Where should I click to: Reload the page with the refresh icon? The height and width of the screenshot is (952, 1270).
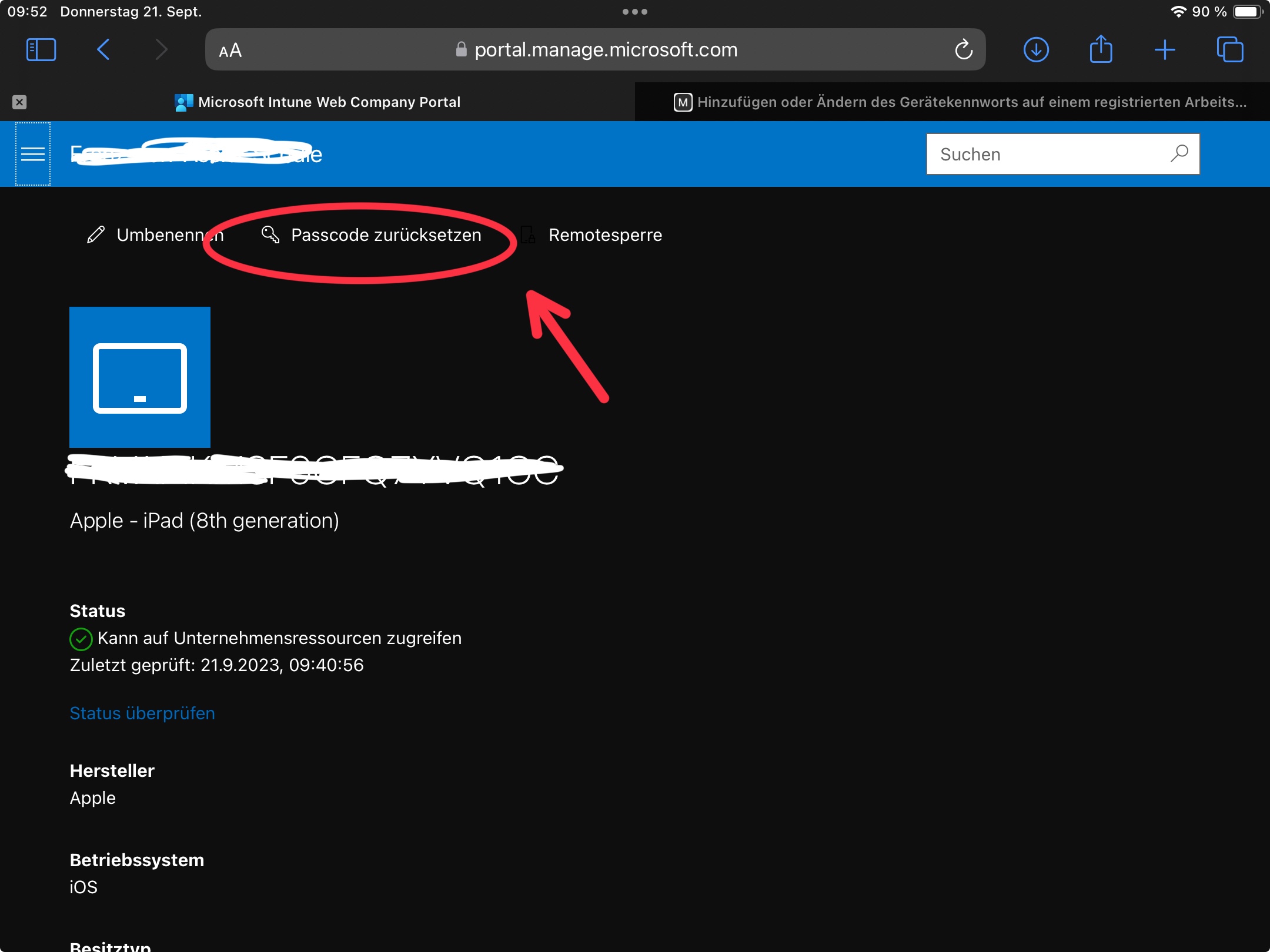click(x=964, y=50)
